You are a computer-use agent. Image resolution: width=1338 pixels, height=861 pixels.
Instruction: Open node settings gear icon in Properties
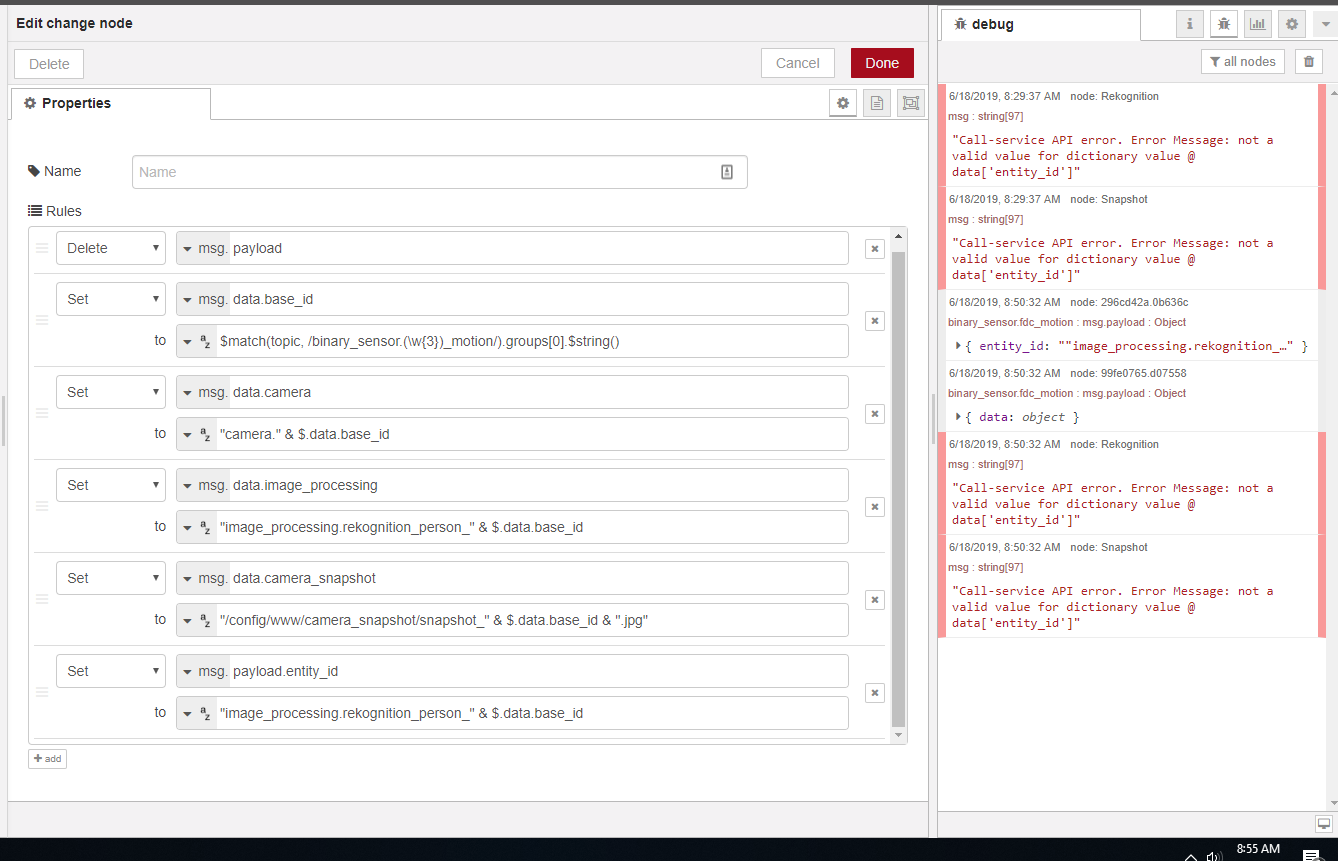point(843,103)
